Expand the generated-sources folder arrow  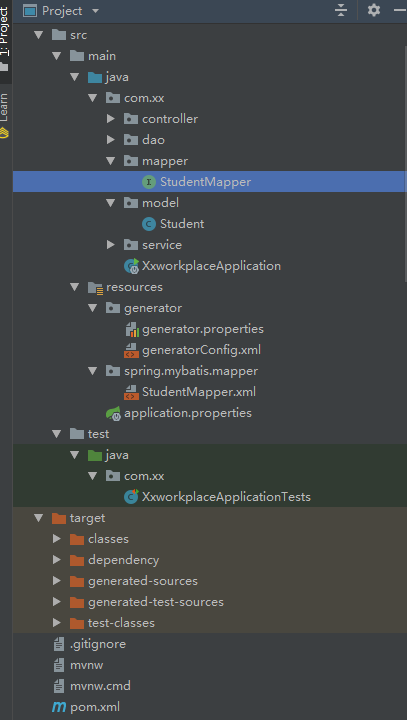pos(57,581)
